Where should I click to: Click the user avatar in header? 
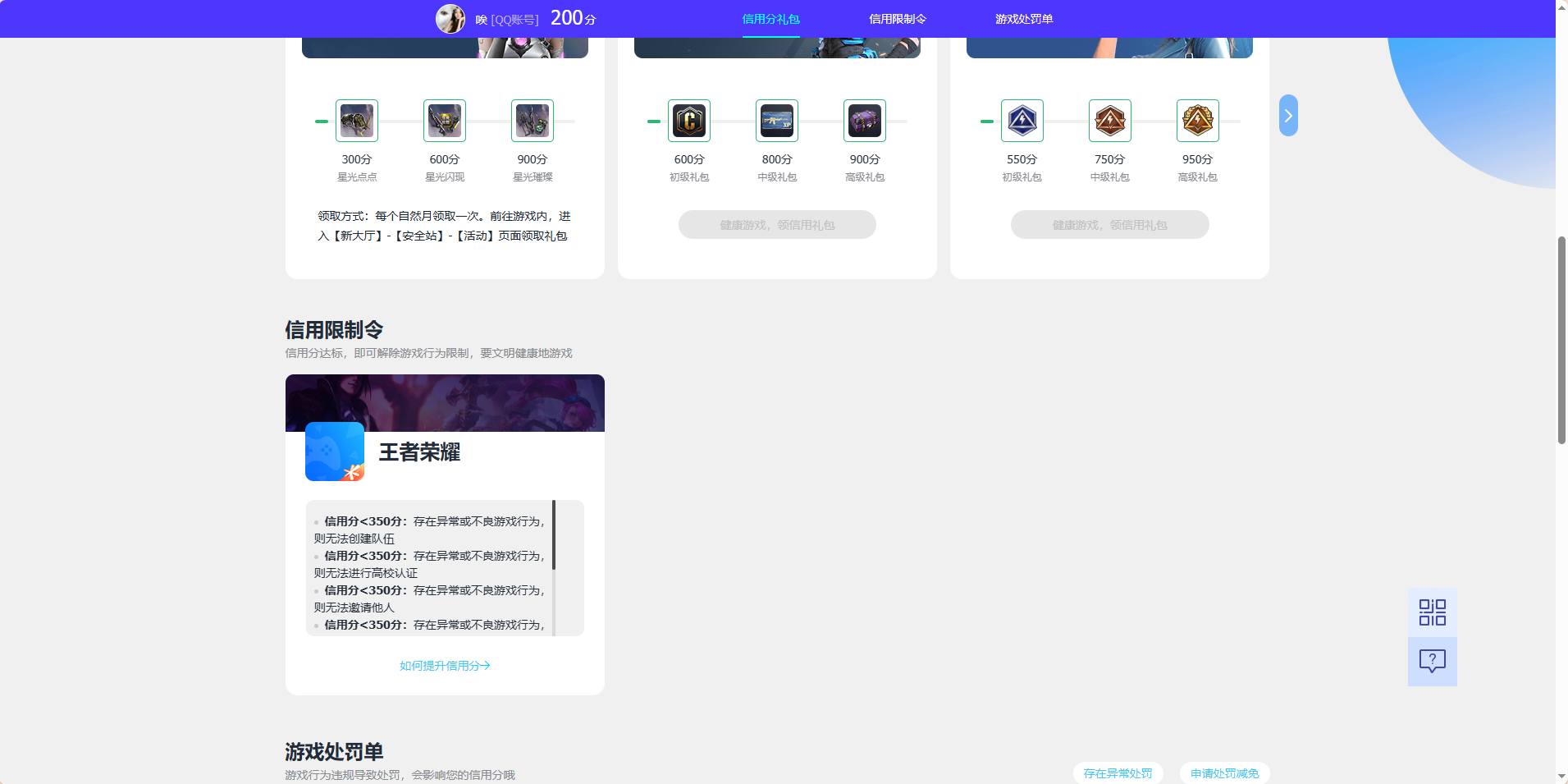(450, 18)
